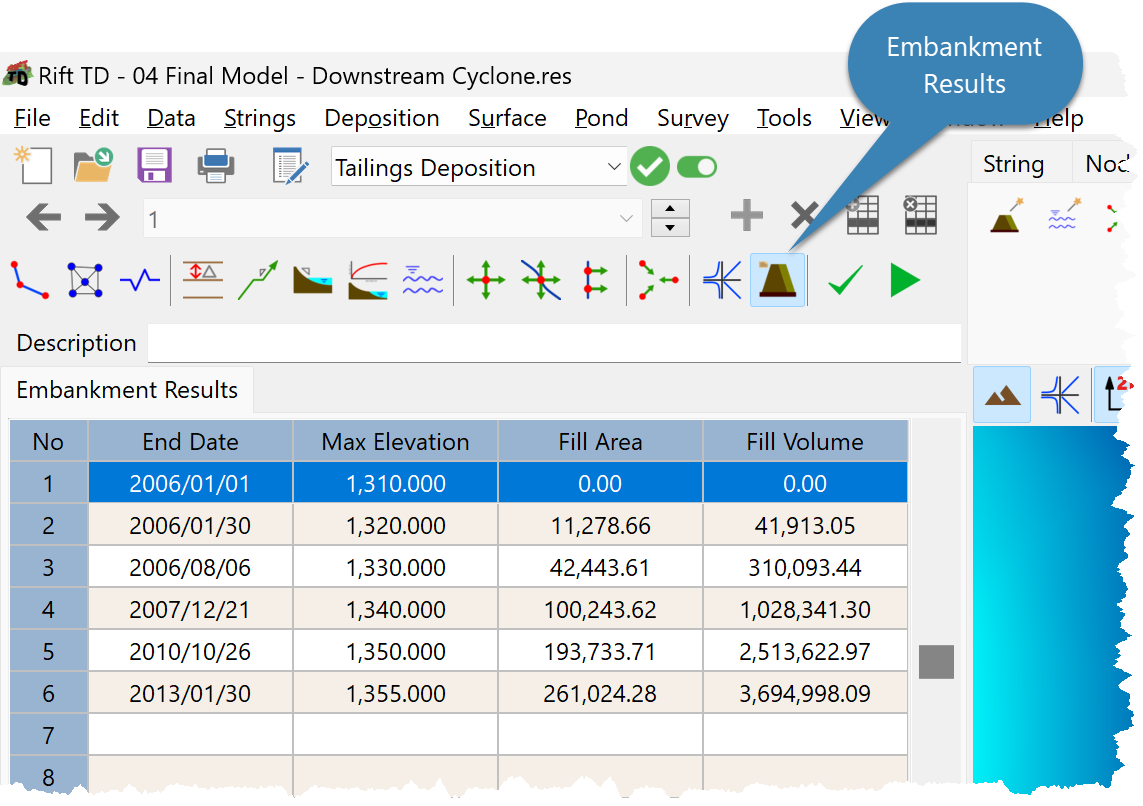
Task: Click the green tick validate icon
Action: click(x=846, y=280)
